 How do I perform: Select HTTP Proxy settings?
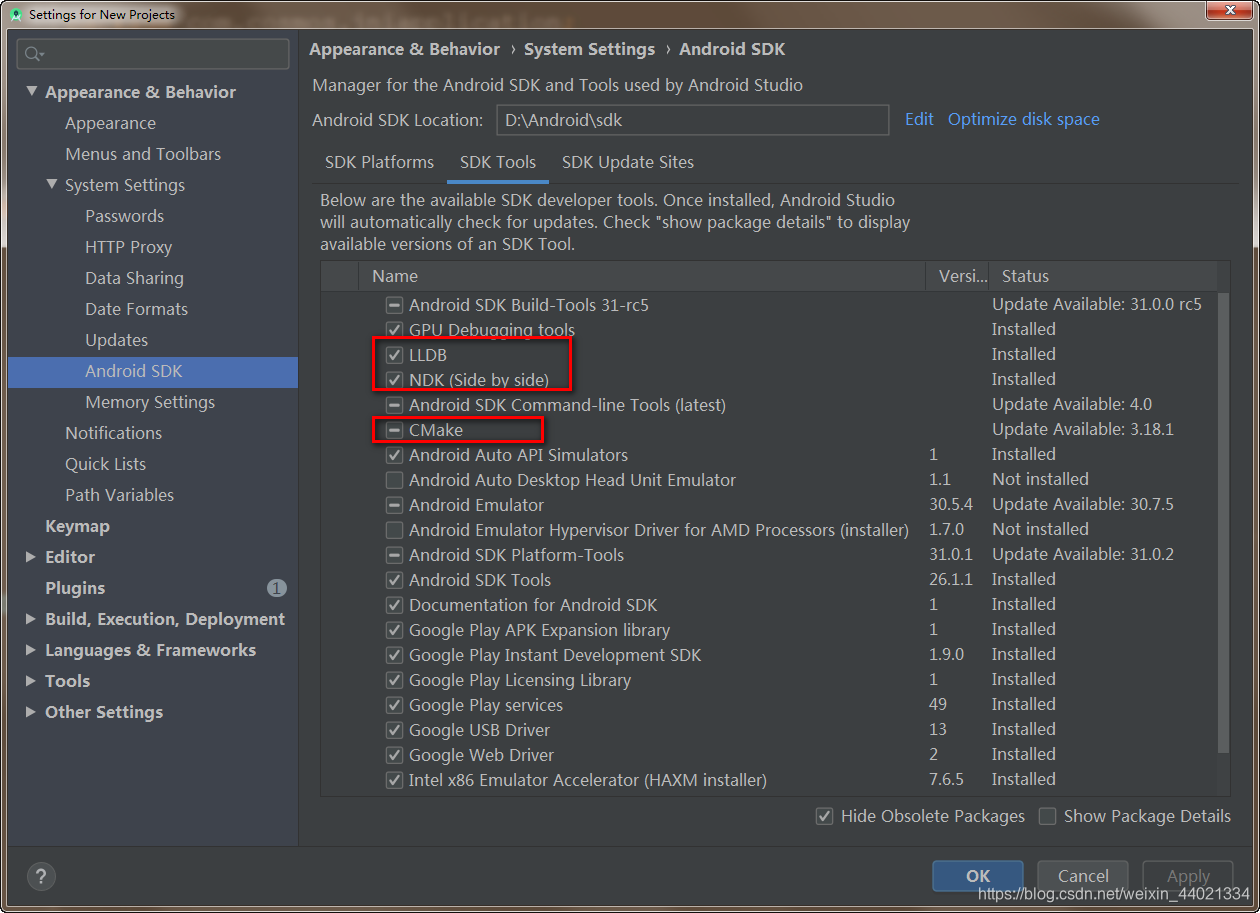(x=128, y=247)
